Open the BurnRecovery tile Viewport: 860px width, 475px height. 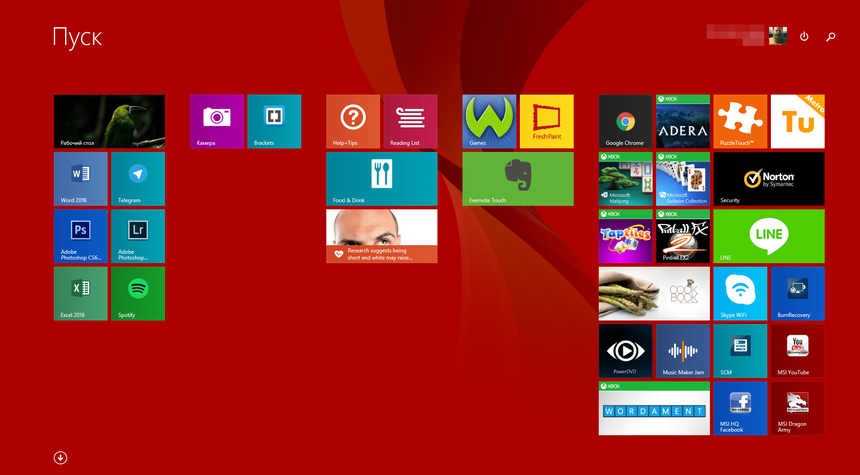(x=797, y=293)
